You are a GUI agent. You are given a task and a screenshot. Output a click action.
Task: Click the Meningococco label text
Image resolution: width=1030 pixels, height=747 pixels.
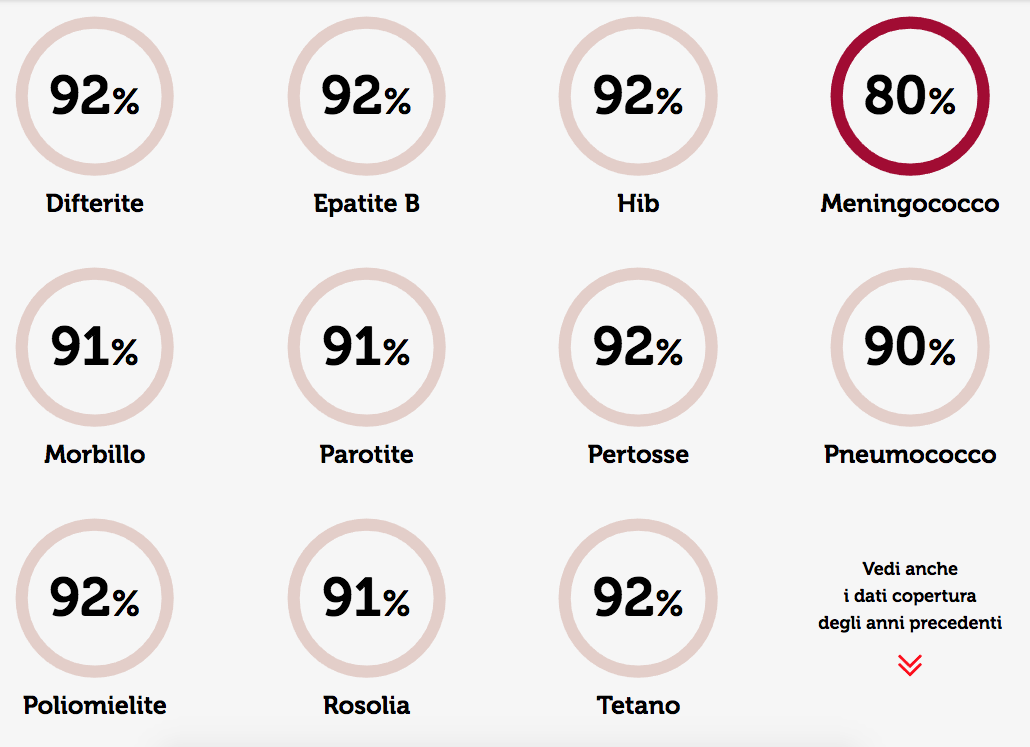coord(910,204)
